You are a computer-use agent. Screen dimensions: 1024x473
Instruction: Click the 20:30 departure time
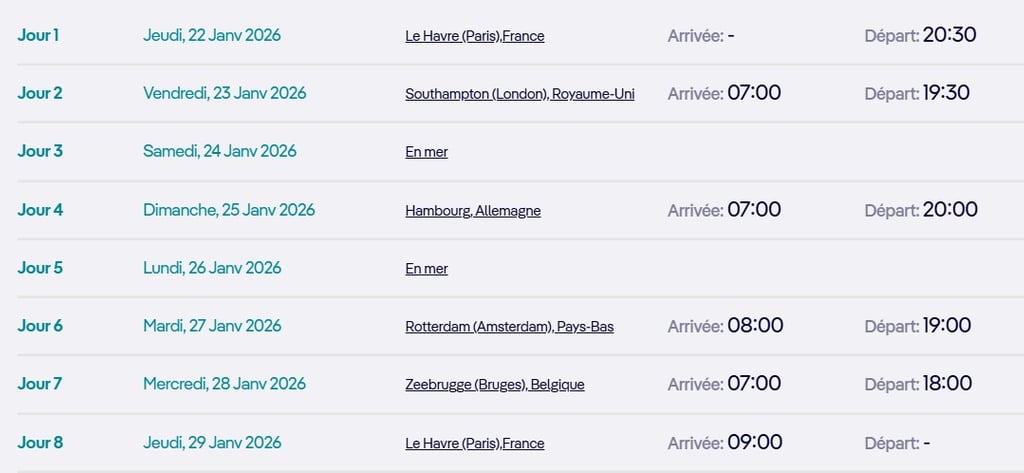click(x=949, y=35)
